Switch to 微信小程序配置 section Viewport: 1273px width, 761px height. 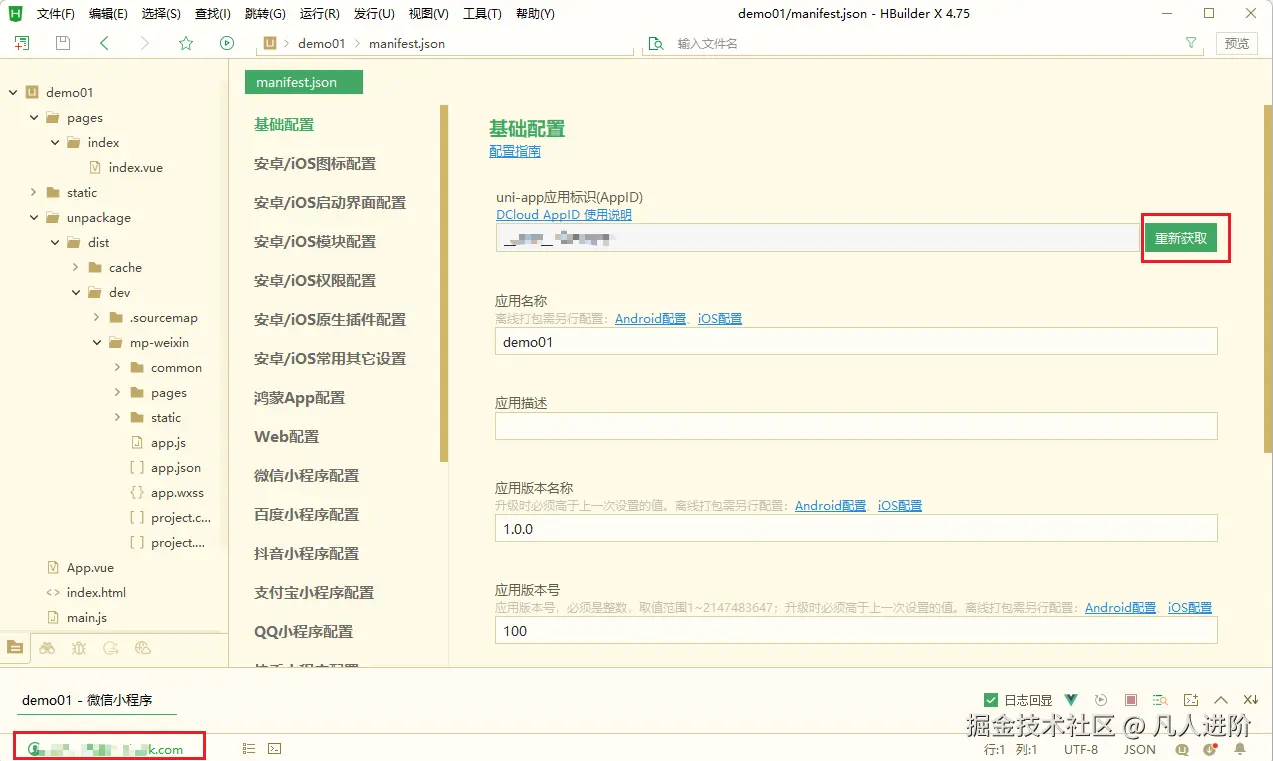pos(306,475)
